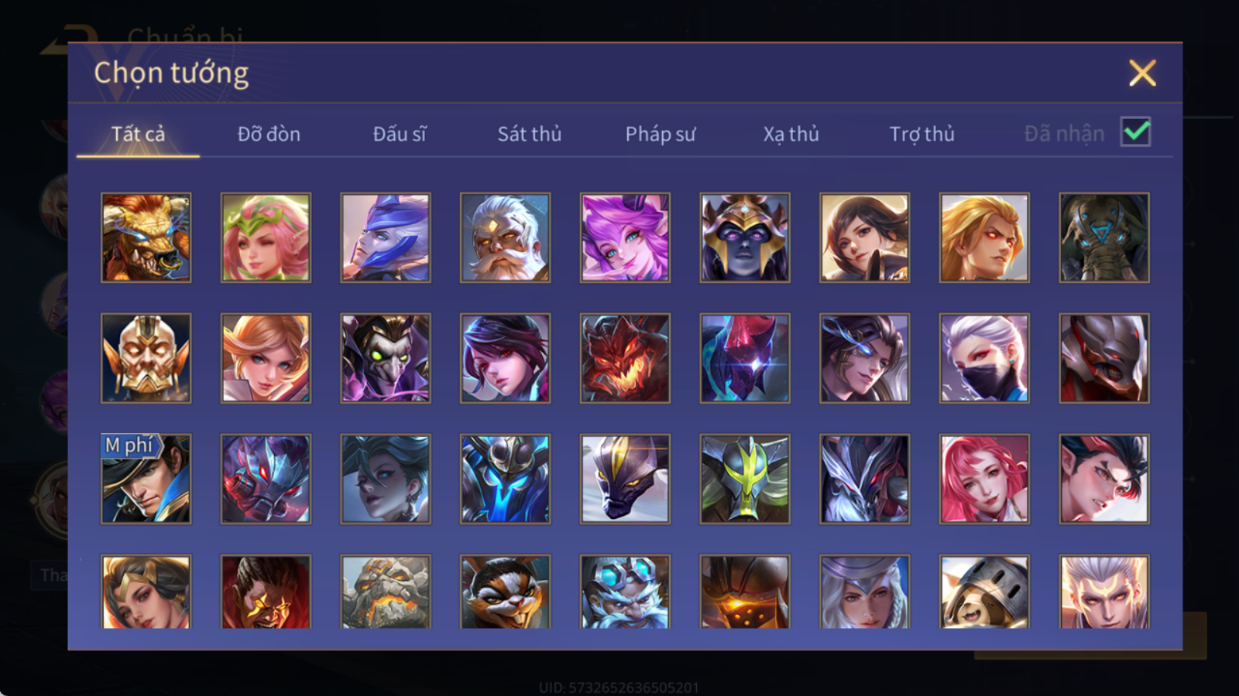Pick the white-bearded old man hero
Screen dimensions: 1239x696
[x=505, y=238]
